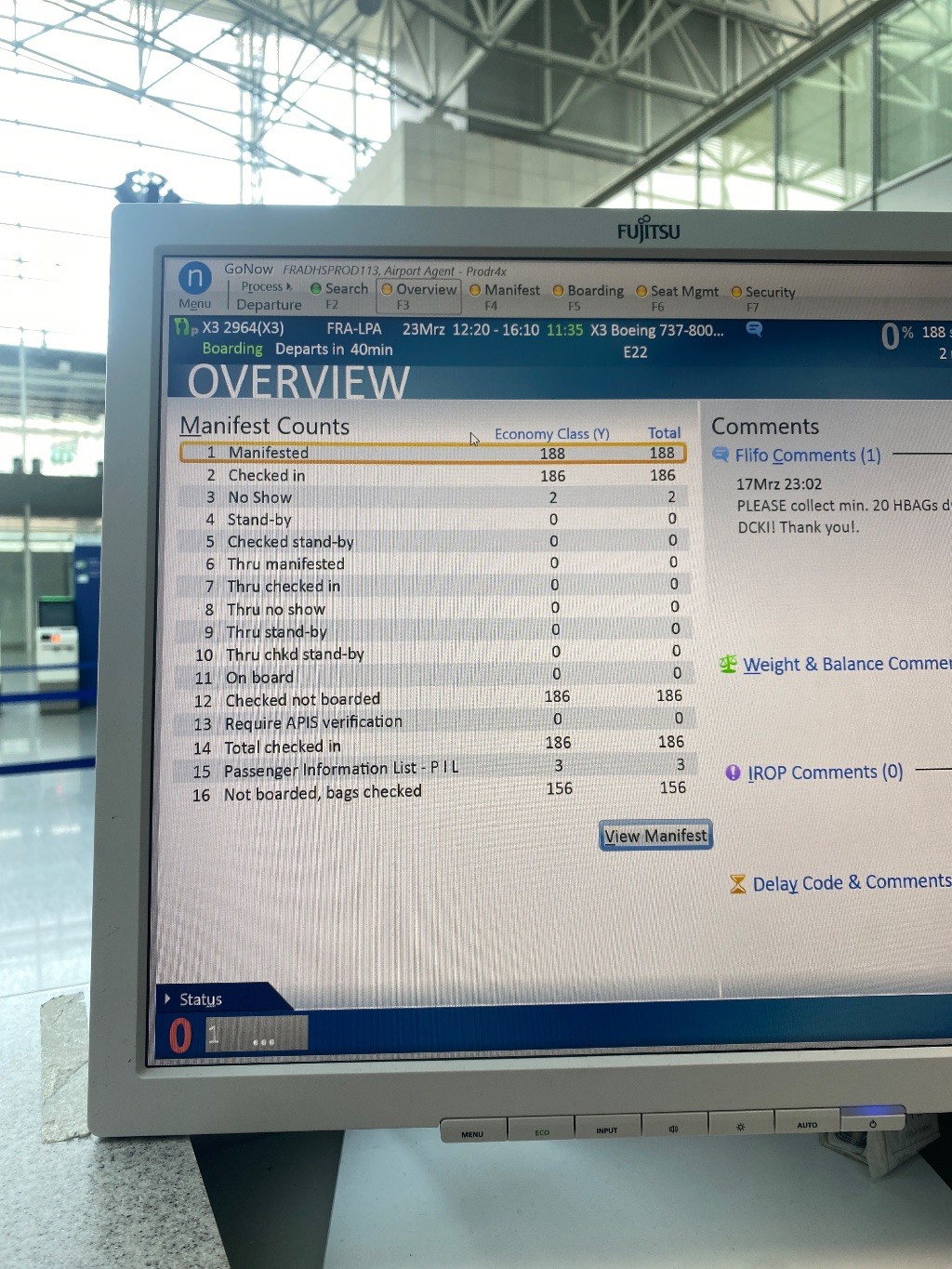
Task: Click the green passenger seat icon beside X3 2964
Action: pyautogui.click(x=183, y=327)
